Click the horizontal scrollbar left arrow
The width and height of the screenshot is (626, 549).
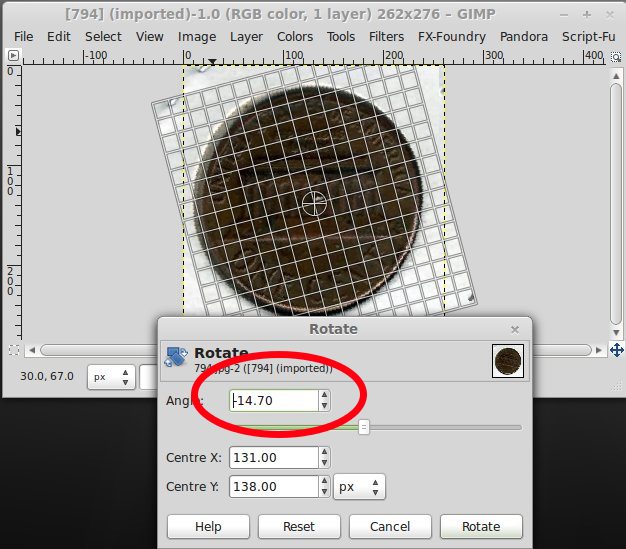click(32, 350)
